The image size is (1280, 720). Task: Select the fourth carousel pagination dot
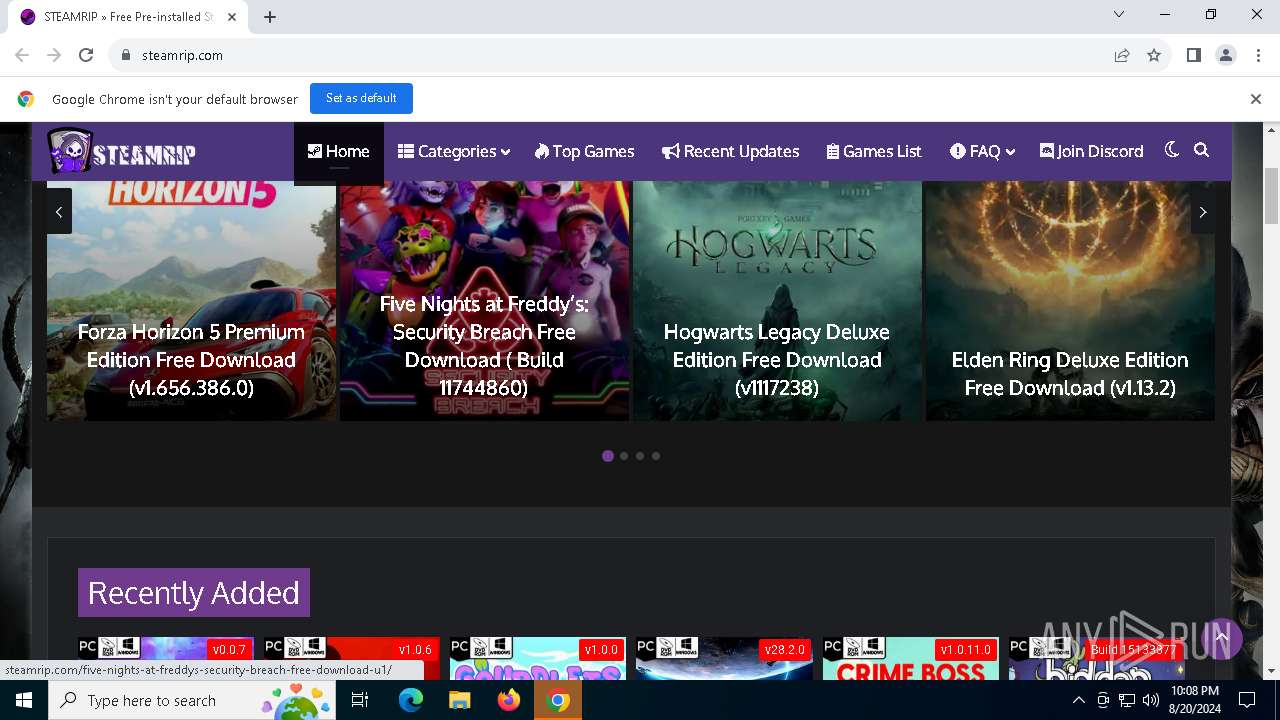pos(656,456)
